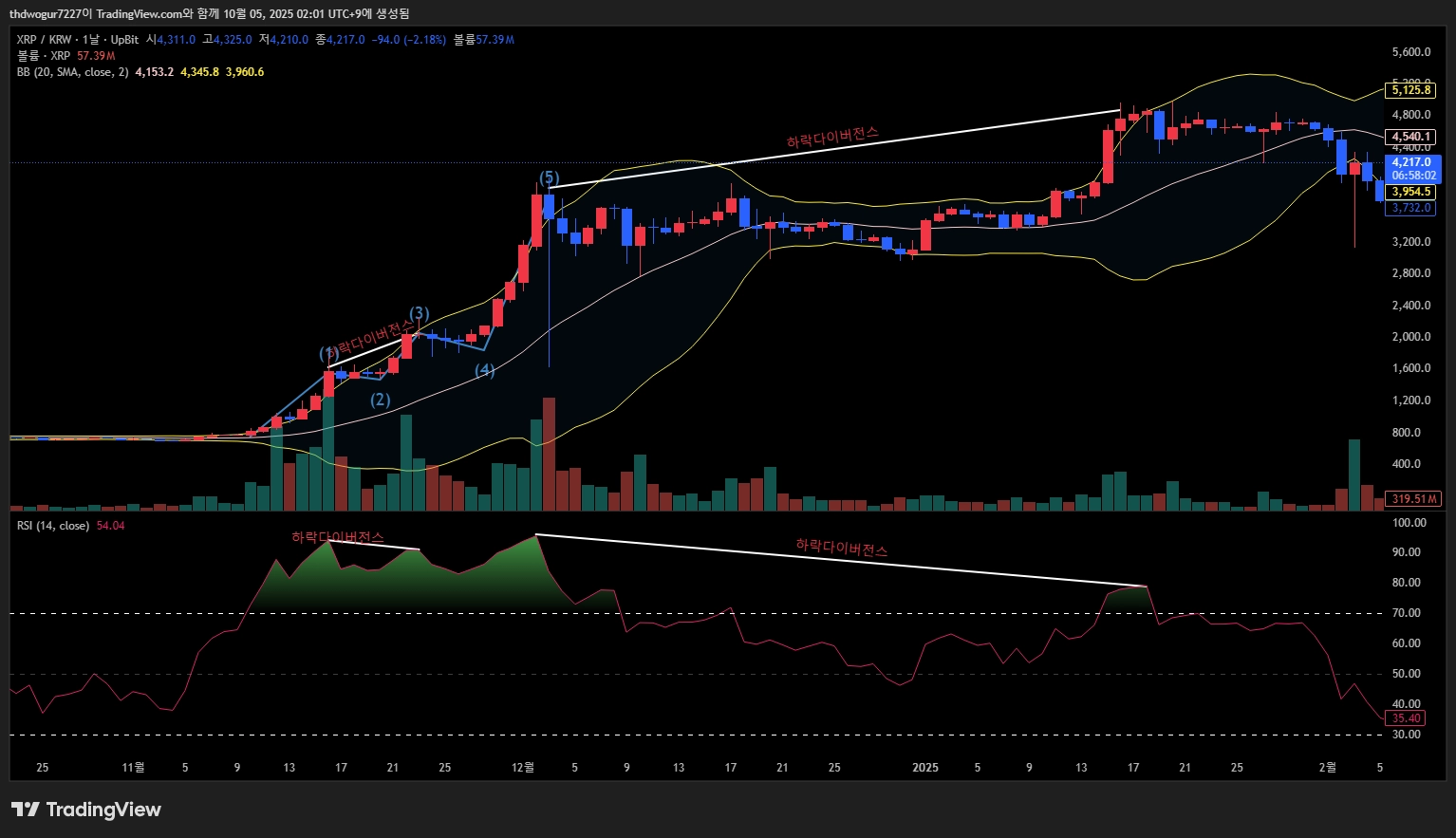Screen dimensions: 1456x838
Task: Click the 2,800.0 price axis tick
Action: tap(1411, 273)
